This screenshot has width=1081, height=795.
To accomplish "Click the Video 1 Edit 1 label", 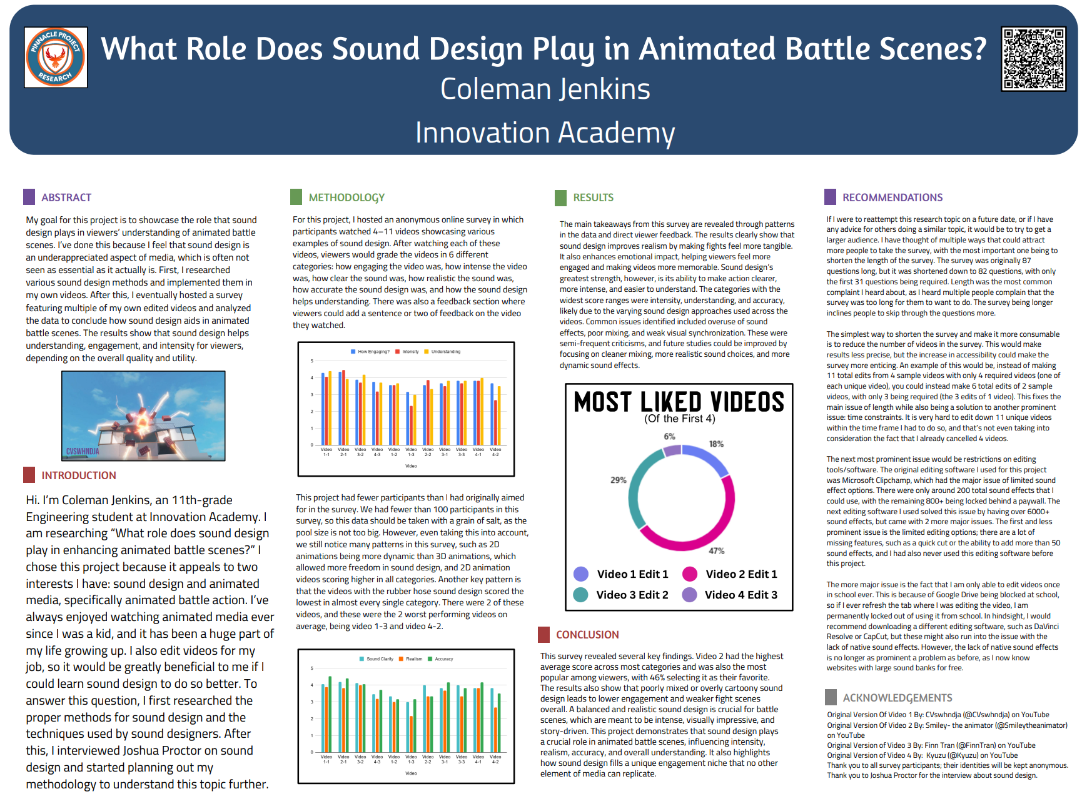I will coord(632,574).
